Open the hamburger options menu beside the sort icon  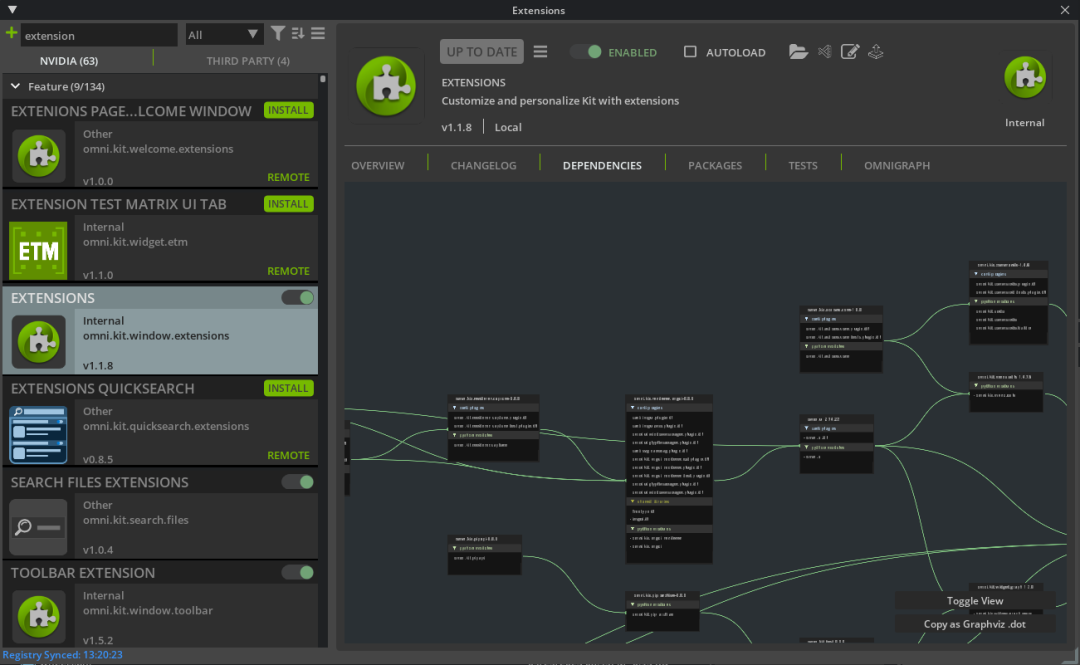318,34
